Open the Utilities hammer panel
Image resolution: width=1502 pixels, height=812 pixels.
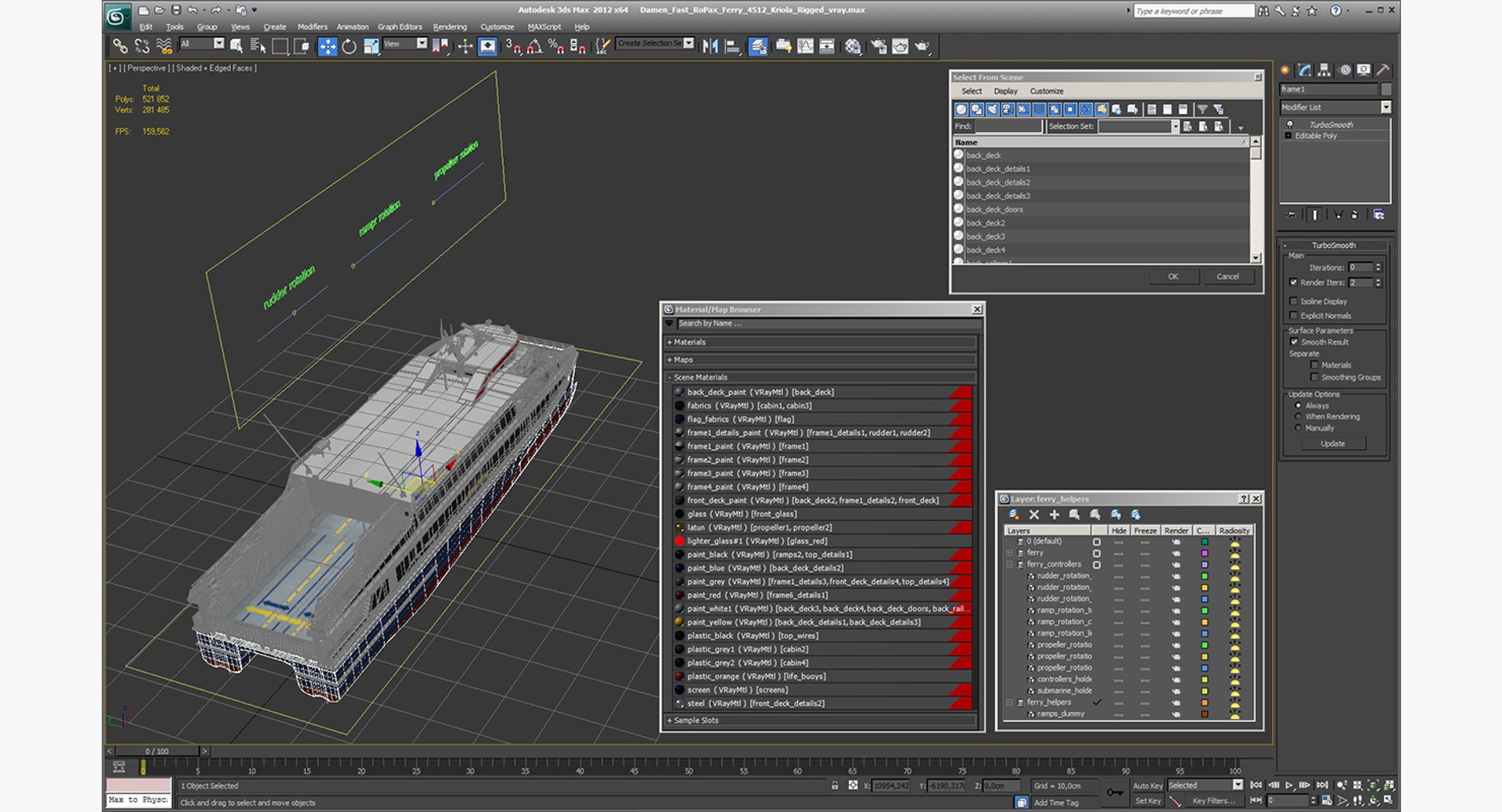click(1383, 70)
